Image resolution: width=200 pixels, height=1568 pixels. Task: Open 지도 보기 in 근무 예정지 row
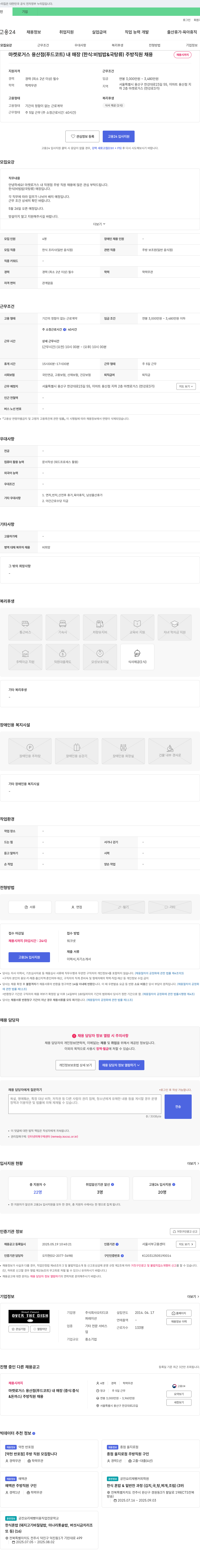tap(186, 386)
